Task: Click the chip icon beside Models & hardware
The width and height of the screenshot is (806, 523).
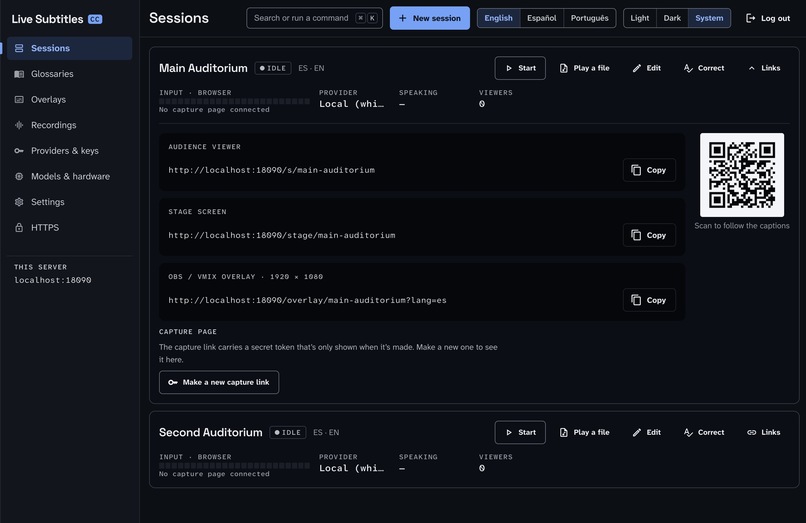Action: click(19, 176)
